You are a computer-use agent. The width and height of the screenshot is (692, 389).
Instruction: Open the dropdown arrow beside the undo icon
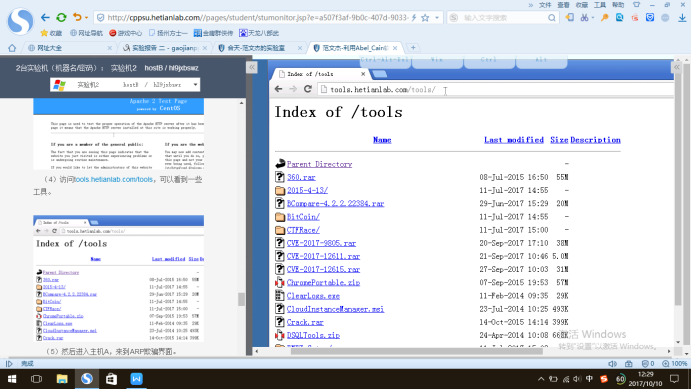pos(86,18)
